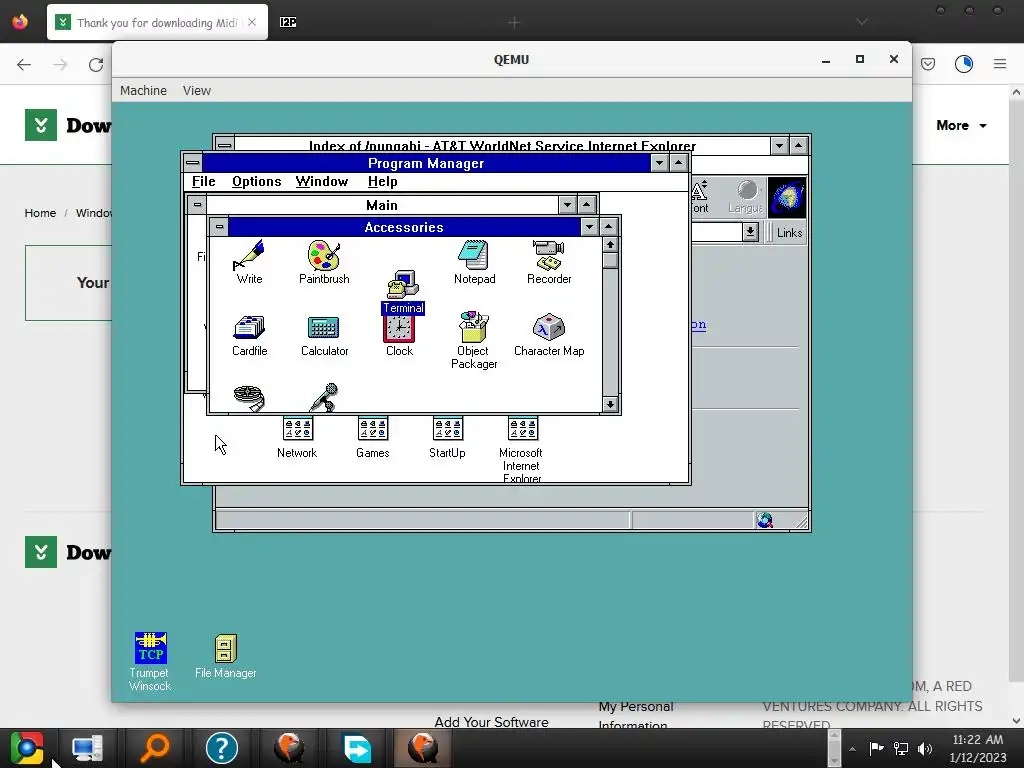This screenshot has height=768, width=1024.
Task: Open the Window menu
Action: coord(321,182)
